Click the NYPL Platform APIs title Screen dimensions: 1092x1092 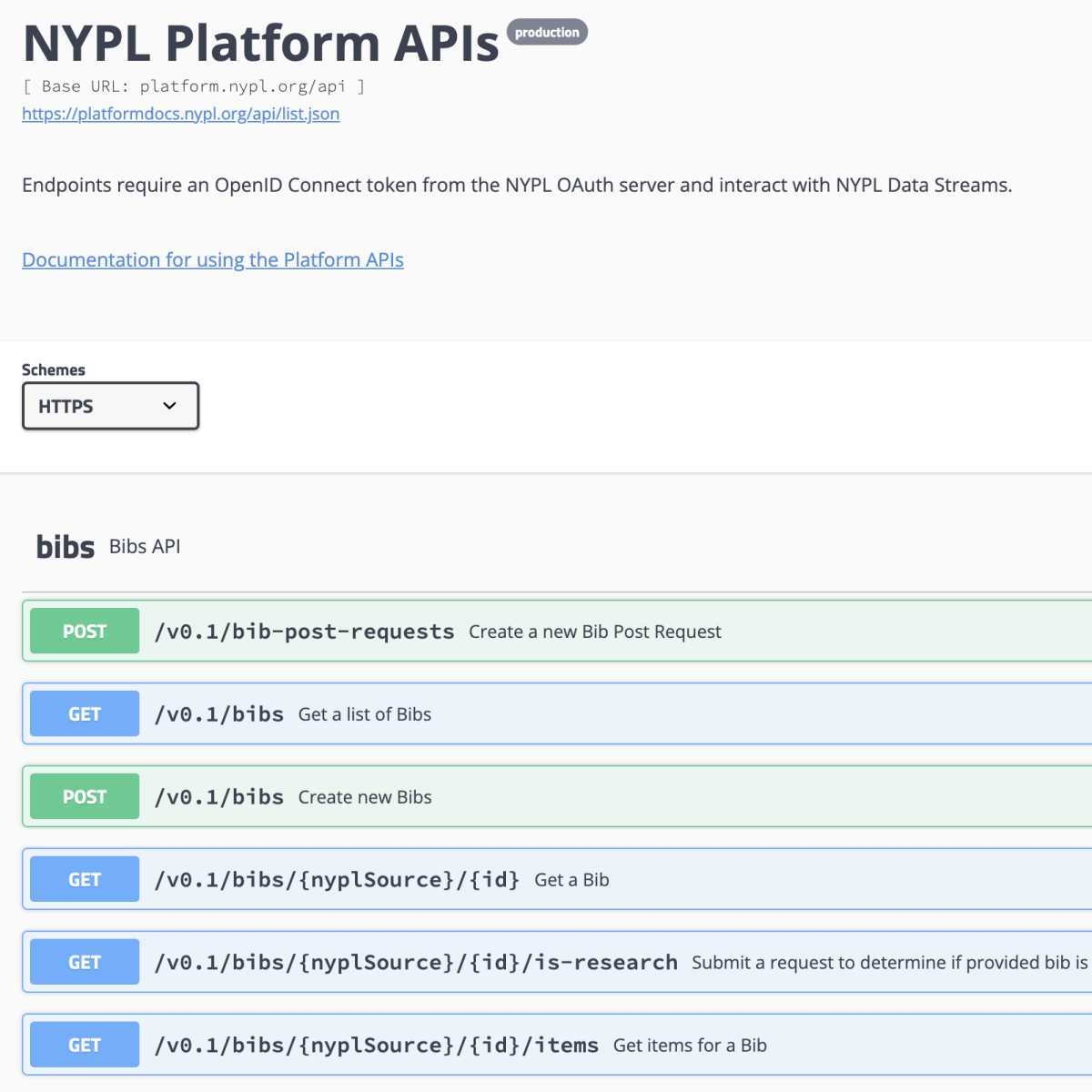(x=261, y=43)
